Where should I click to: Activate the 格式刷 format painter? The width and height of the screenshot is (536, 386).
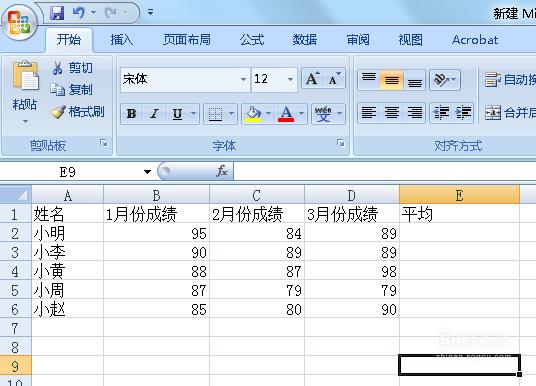[x=78, y=112]
